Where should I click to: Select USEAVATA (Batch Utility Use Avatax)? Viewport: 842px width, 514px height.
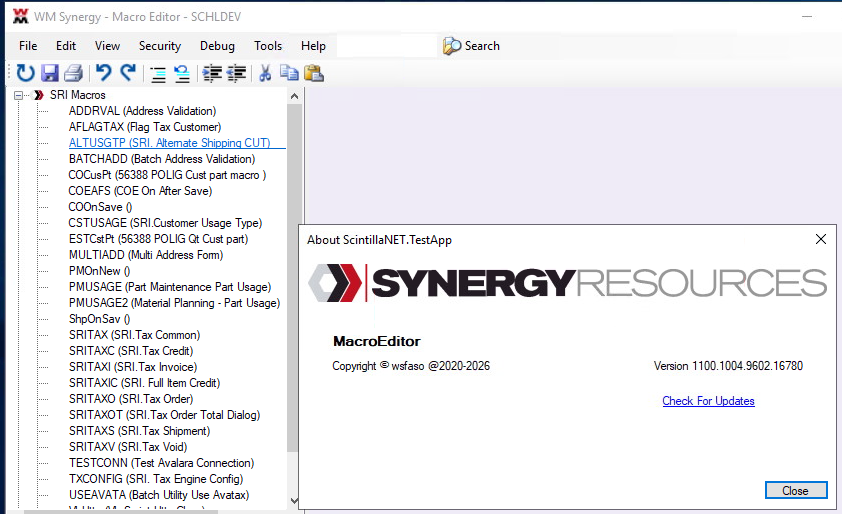pos(159,495)
